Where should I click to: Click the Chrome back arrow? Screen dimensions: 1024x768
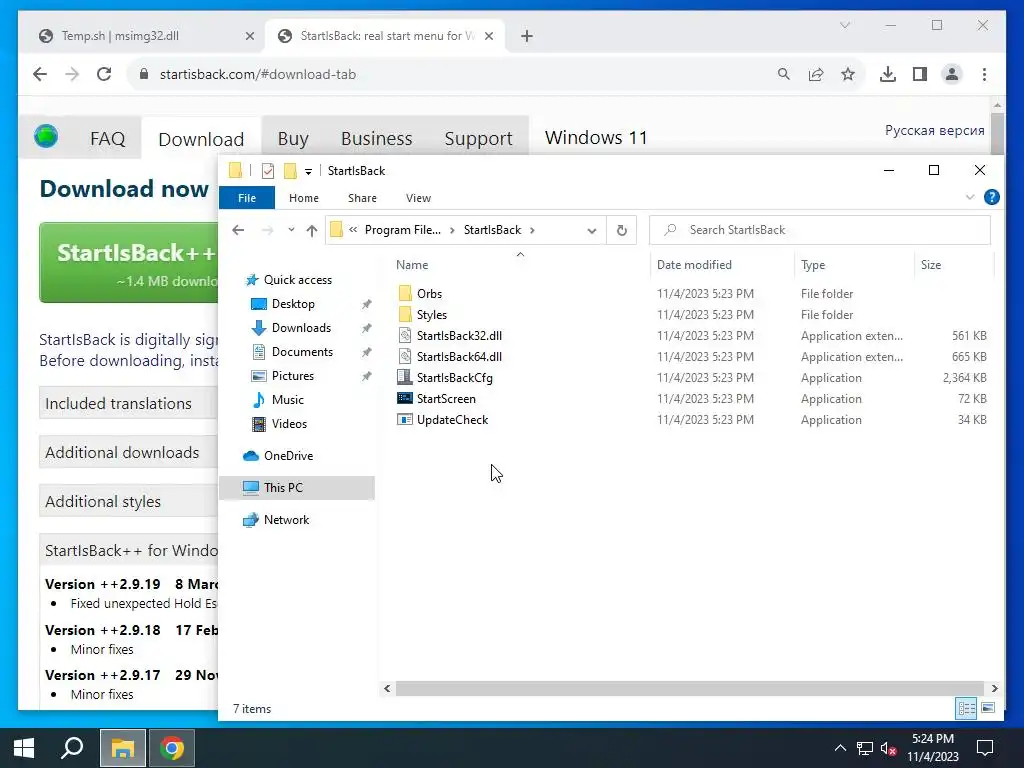coord(40,74)
